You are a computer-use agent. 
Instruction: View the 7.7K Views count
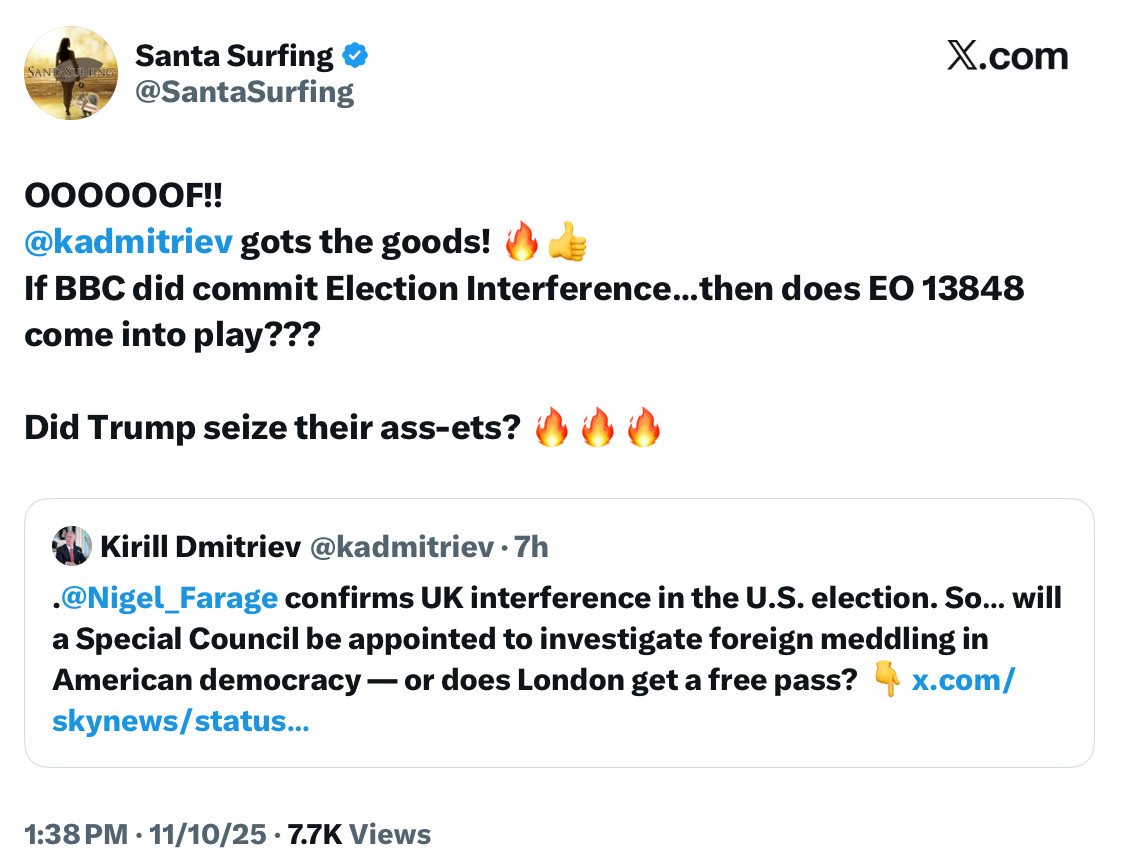click(359, 834)
